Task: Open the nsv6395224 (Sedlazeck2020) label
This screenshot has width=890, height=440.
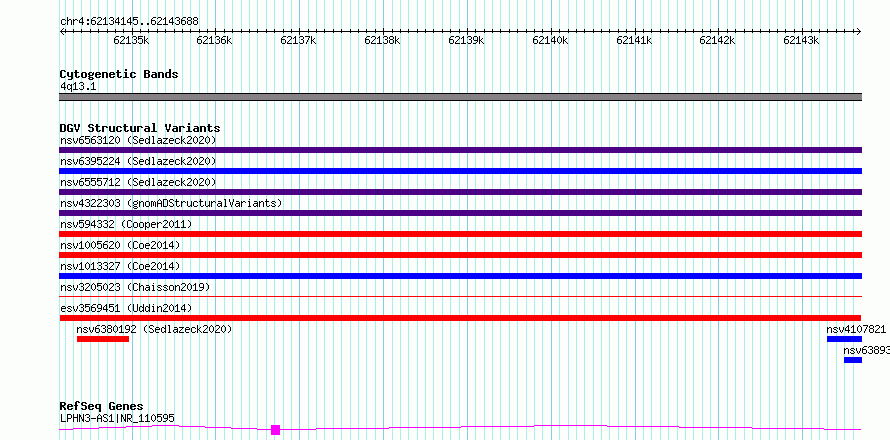Action: pyautogui.click(x=138, y=161)
